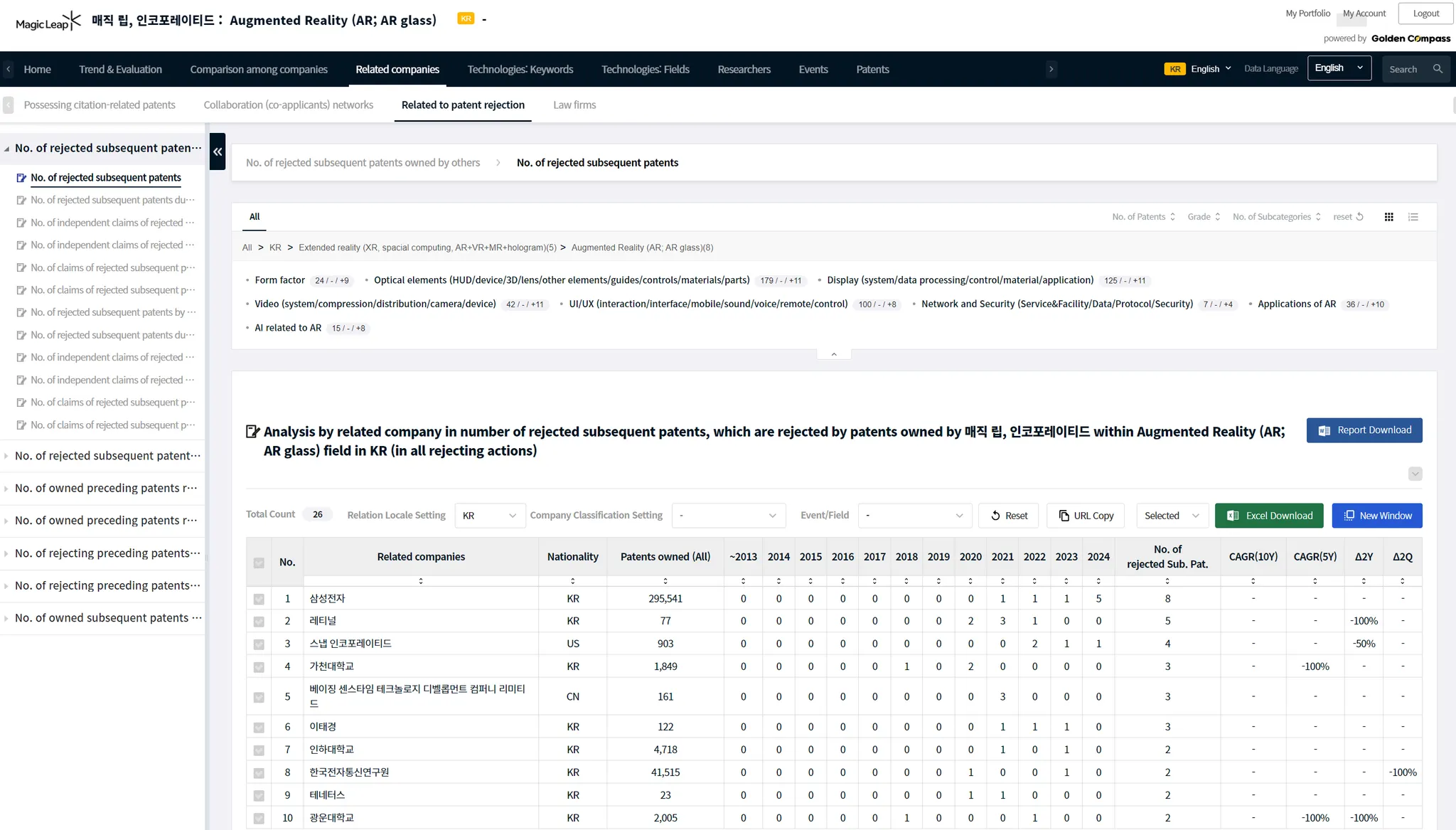Viewport: 1456px width, 830px height.
Task: Open the Researchers menu tab
Action: (744, 70)
